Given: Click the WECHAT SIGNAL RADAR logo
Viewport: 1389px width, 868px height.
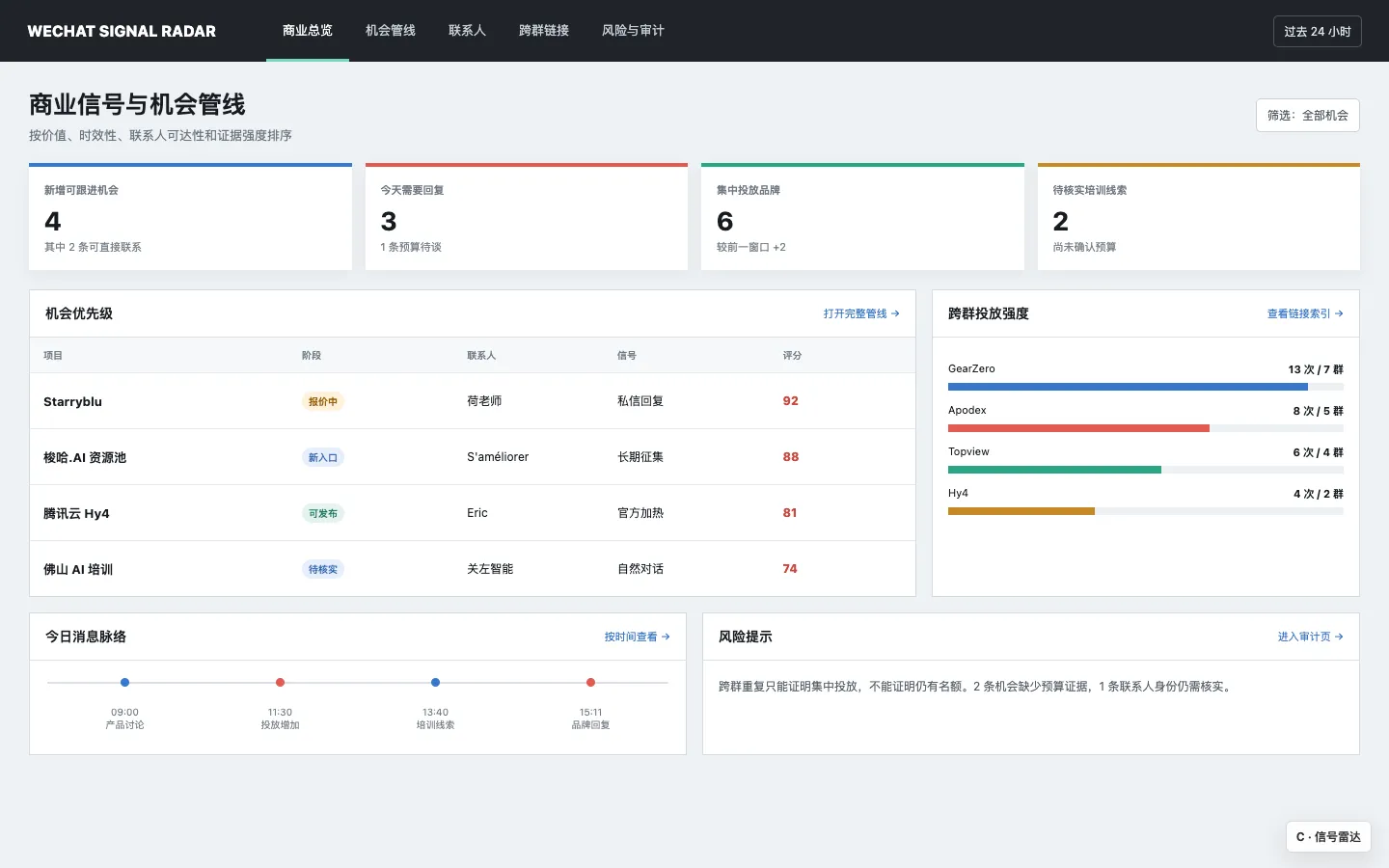Looking at the screenshot, I should 122,31.
